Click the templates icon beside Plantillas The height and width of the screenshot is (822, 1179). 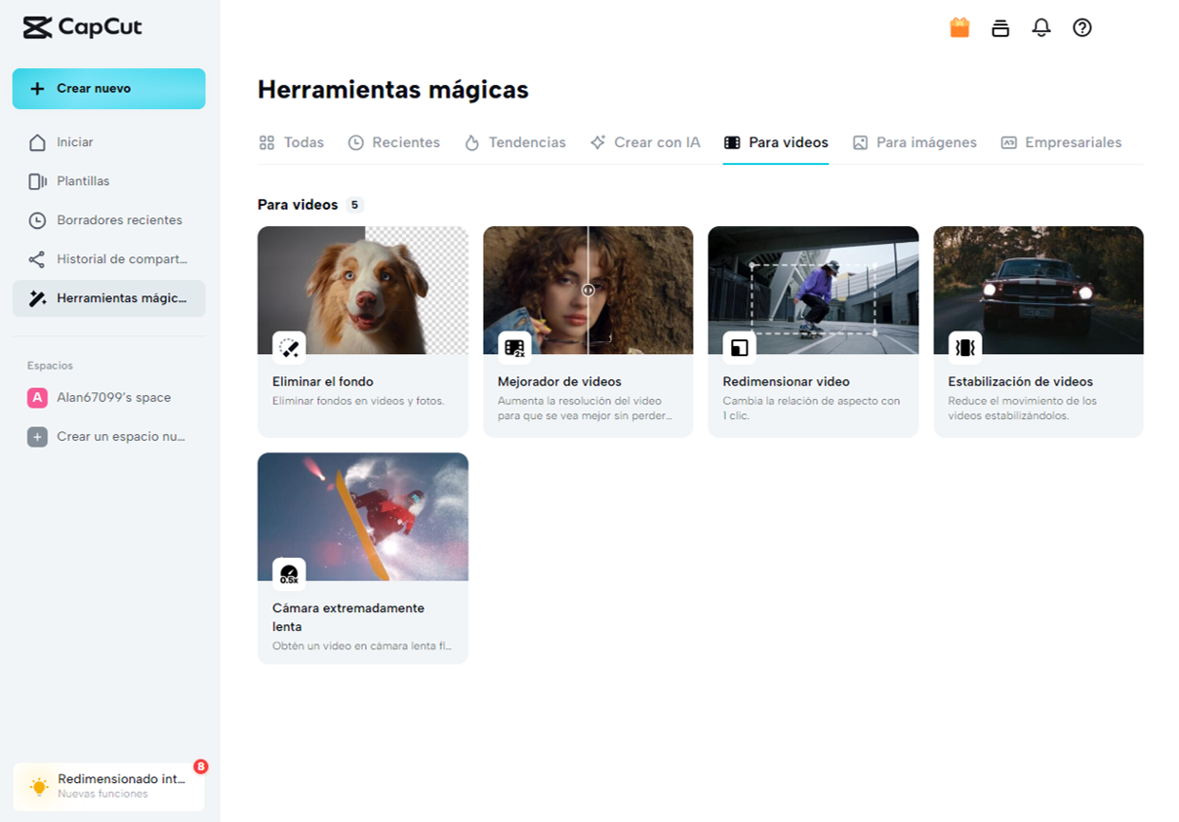(x=38, y=181)
